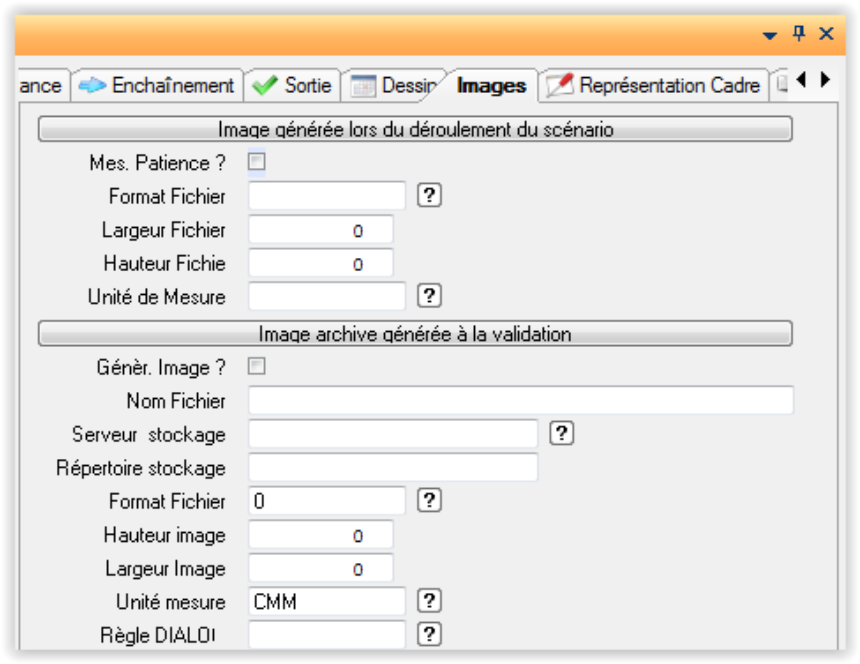Click question mark next to Unité mesure CMM
This screenshot has height=664, width=860.
pyautogui.click(x=429, y=601)
